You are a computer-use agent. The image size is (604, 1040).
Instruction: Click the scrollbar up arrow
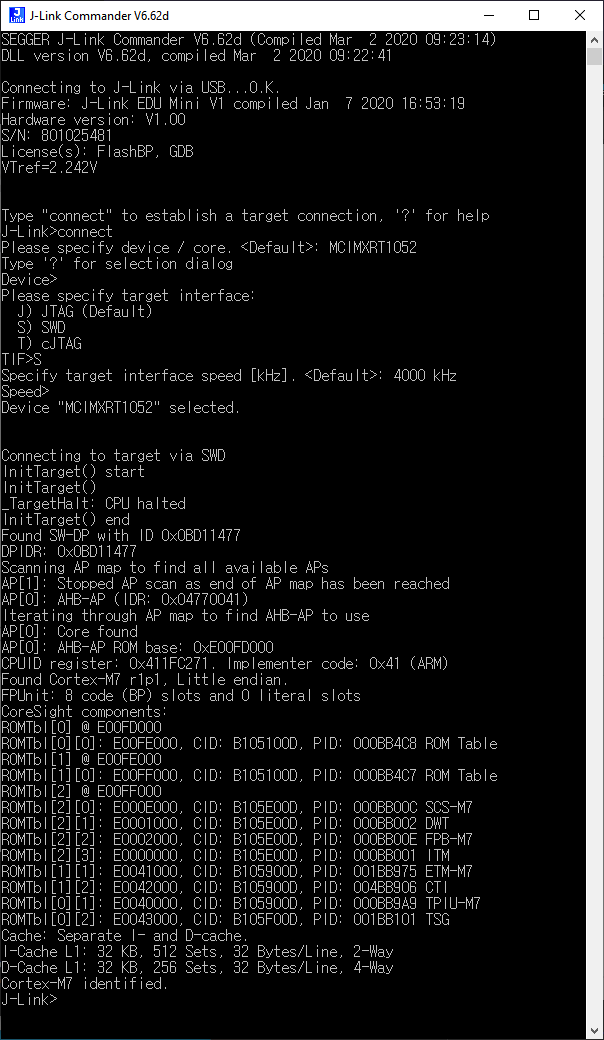coord(595,38)
